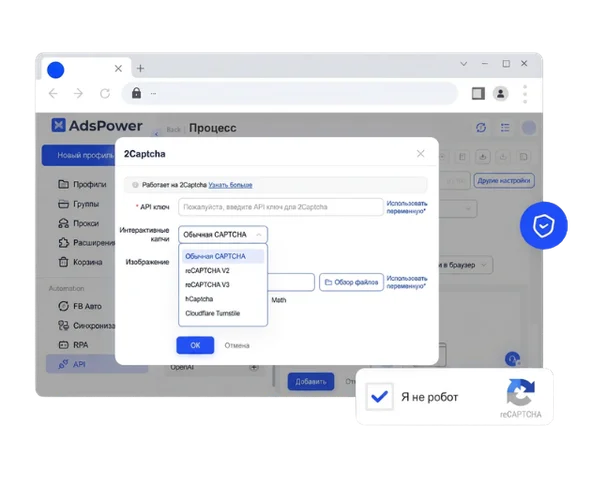The width and height of the screenshot is (606, 488).
Task: Click the image path field left of Обзор файлов
Action: 291,282
